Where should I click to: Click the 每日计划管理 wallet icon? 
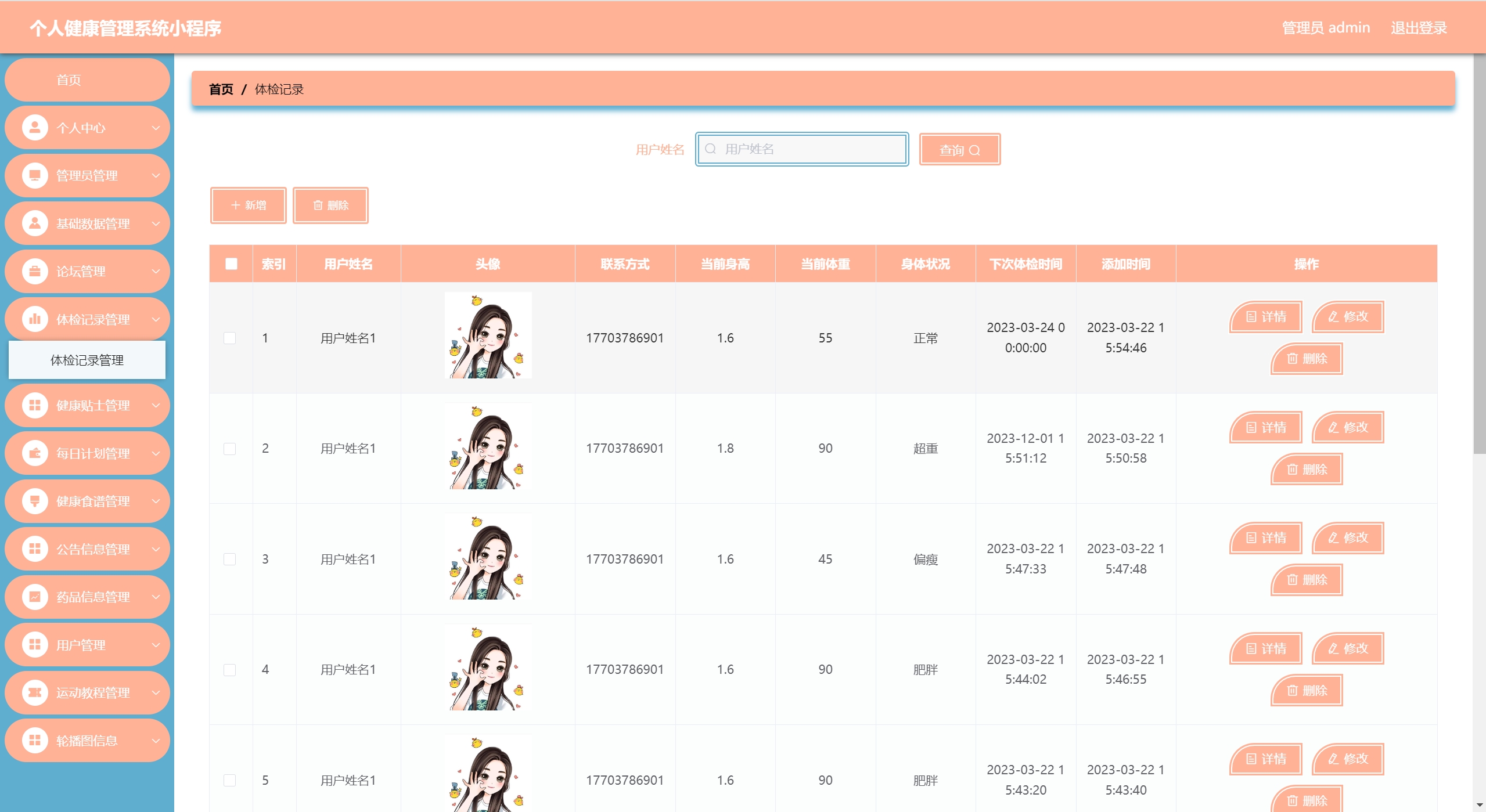click(x=35, y=453)
